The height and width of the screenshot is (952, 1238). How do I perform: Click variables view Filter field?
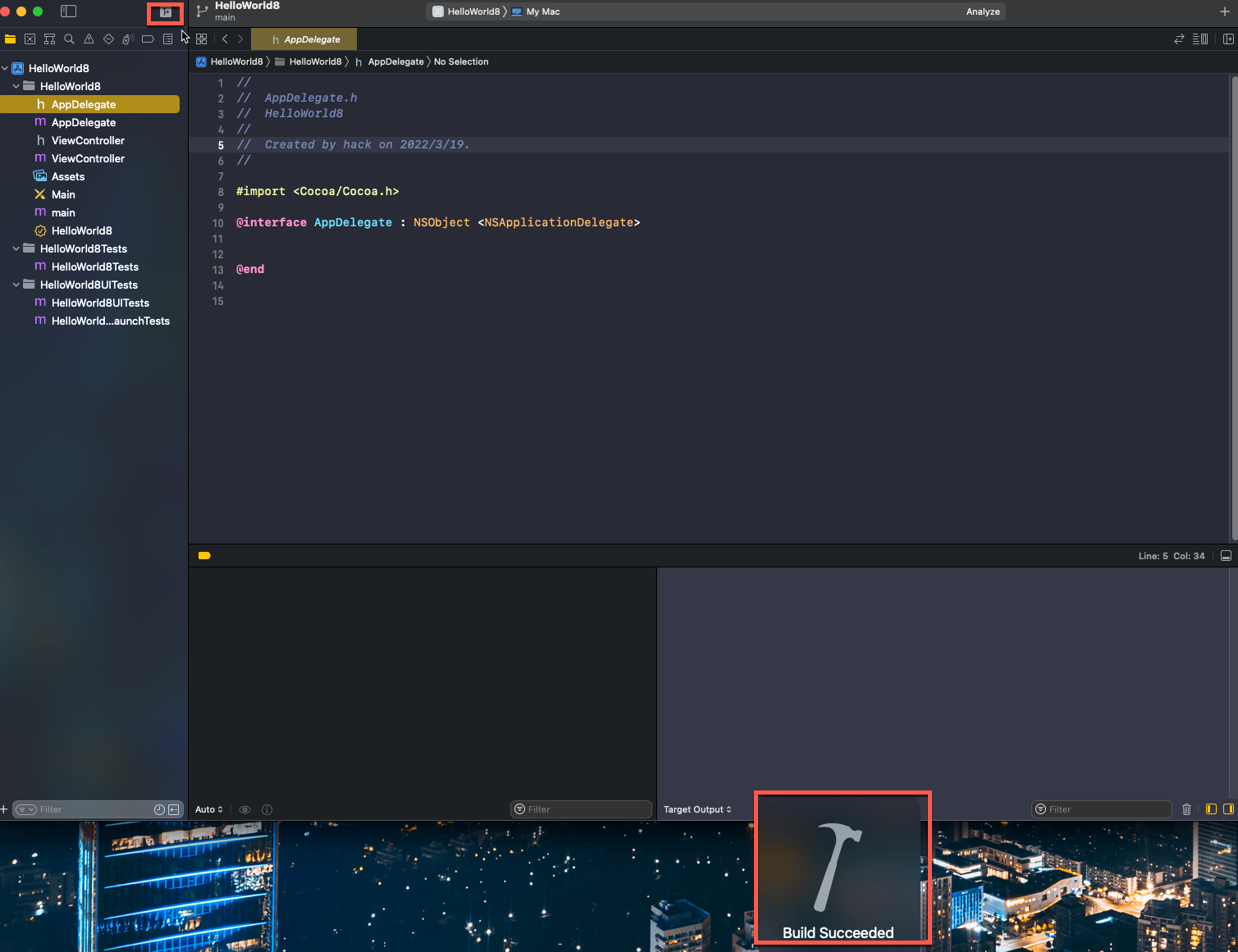coord(581,809)
